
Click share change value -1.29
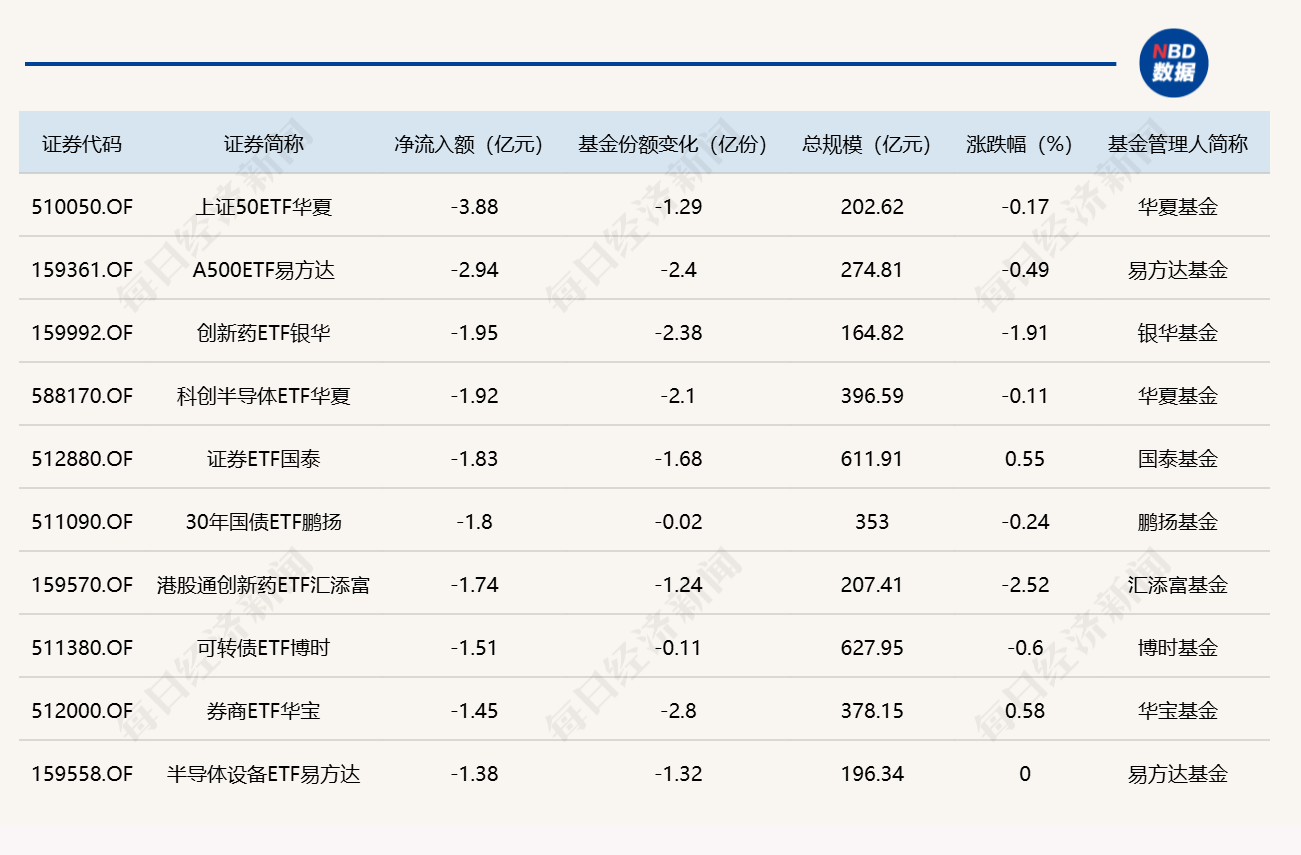pos(678,207)
